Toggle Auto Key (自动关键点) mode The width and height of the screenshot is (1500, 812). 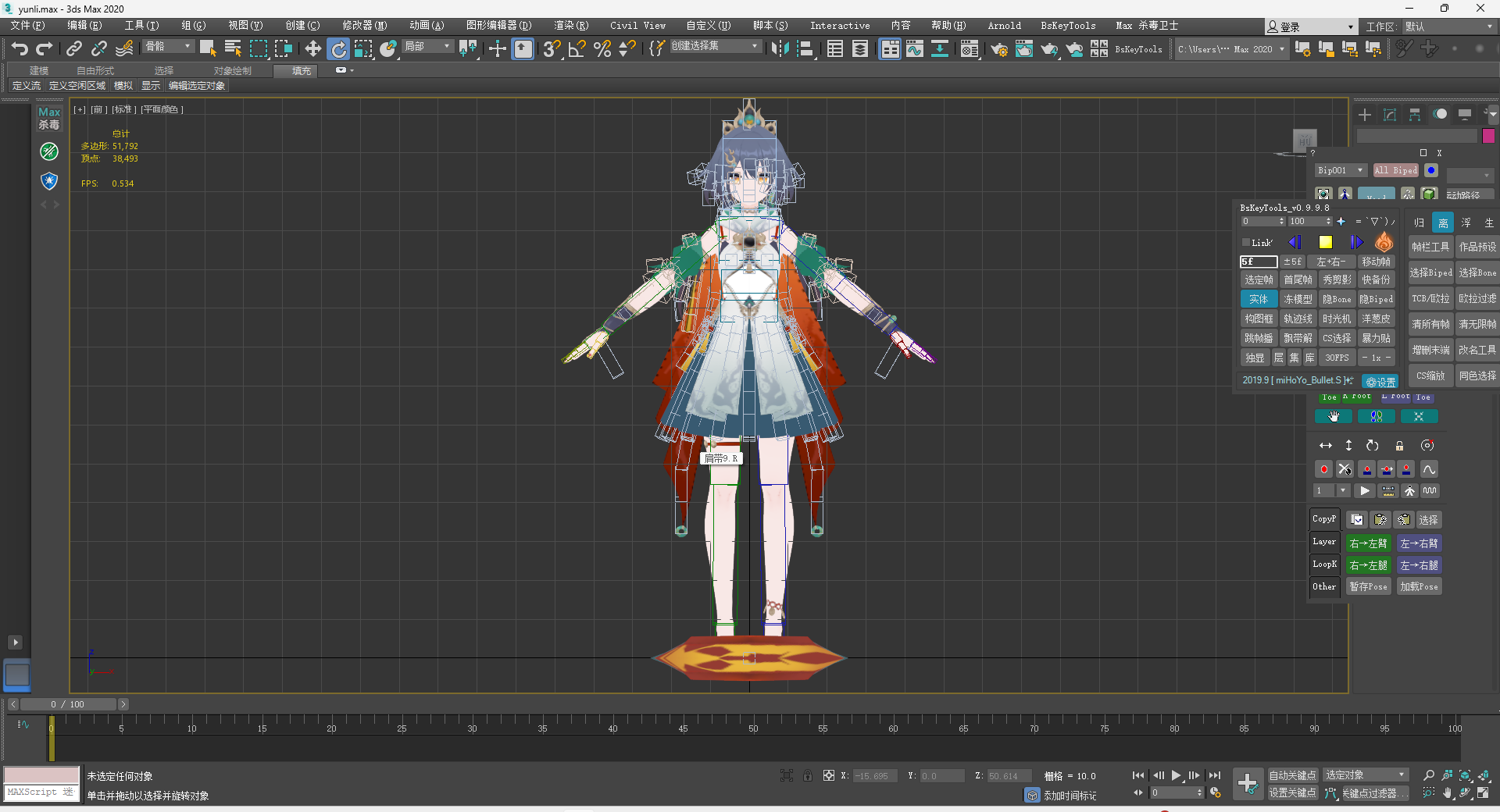click(x=1292, y=775)
